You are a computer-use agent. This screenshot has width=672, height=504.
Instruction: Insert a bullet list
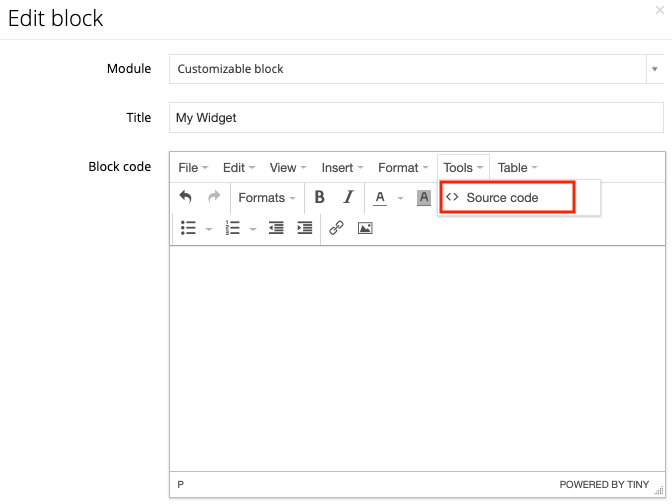188,228
